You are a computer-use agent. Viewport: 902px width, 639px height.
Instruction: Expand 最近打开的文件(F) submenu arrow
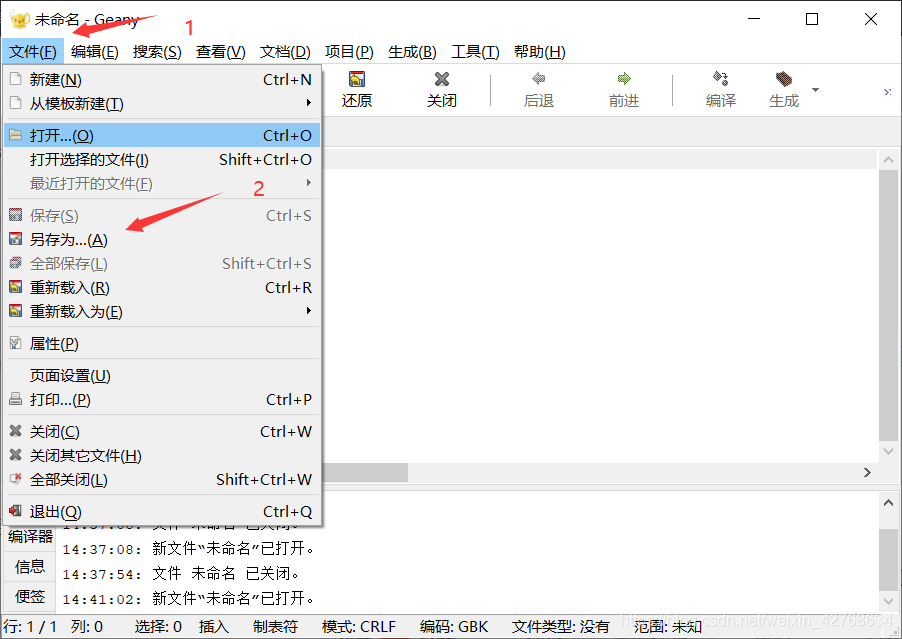pos(309,183)
